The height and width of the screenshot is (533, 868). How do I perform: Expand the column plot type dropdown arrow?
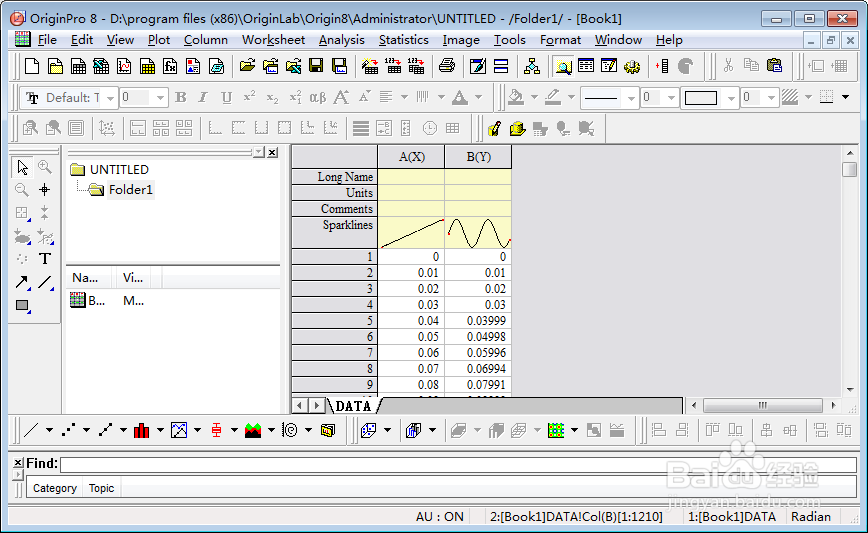160,430
